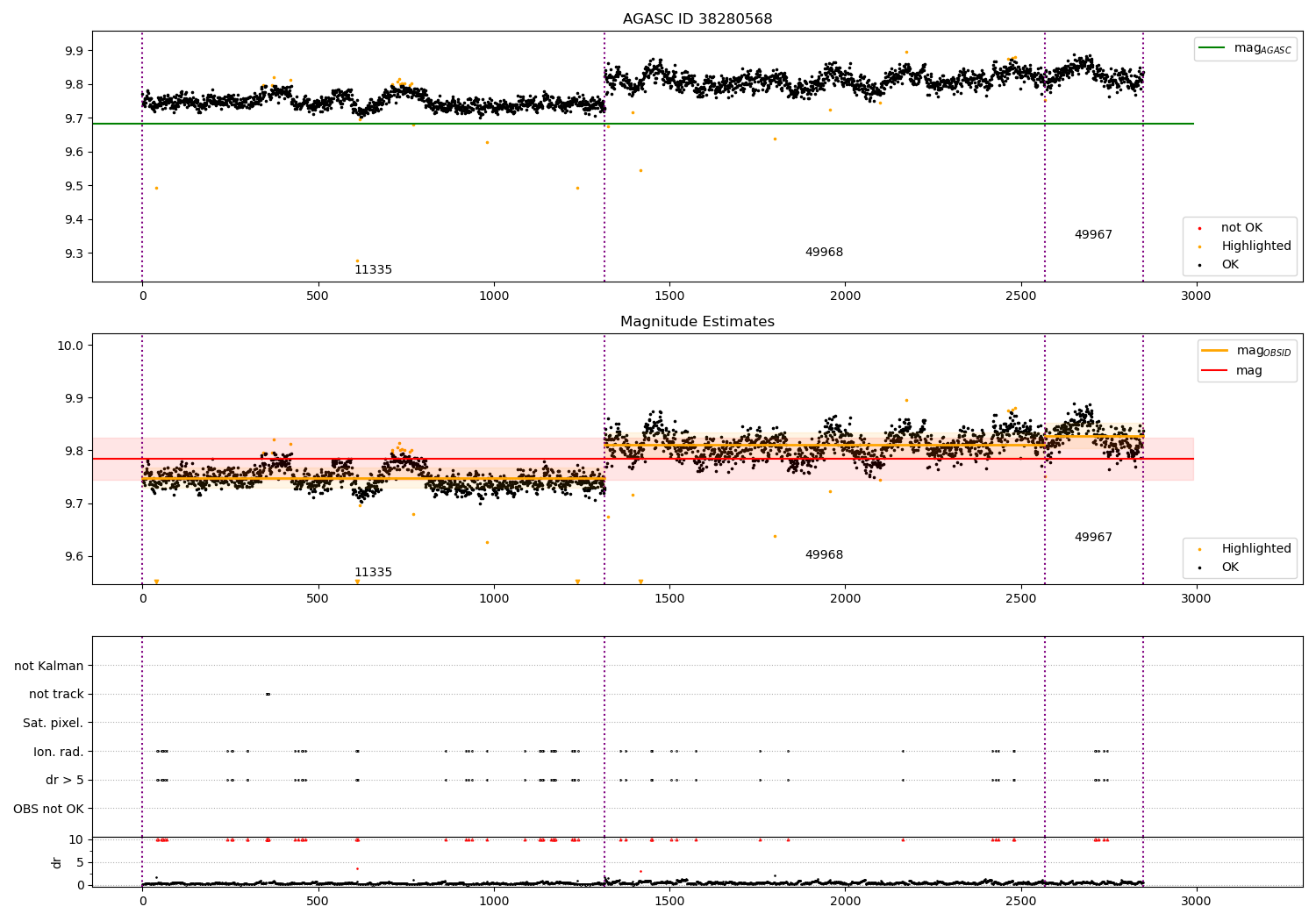Click the 10 tick on the dr axis
The width and height of the screenshot is (1316, 921).
coord(76,839)
